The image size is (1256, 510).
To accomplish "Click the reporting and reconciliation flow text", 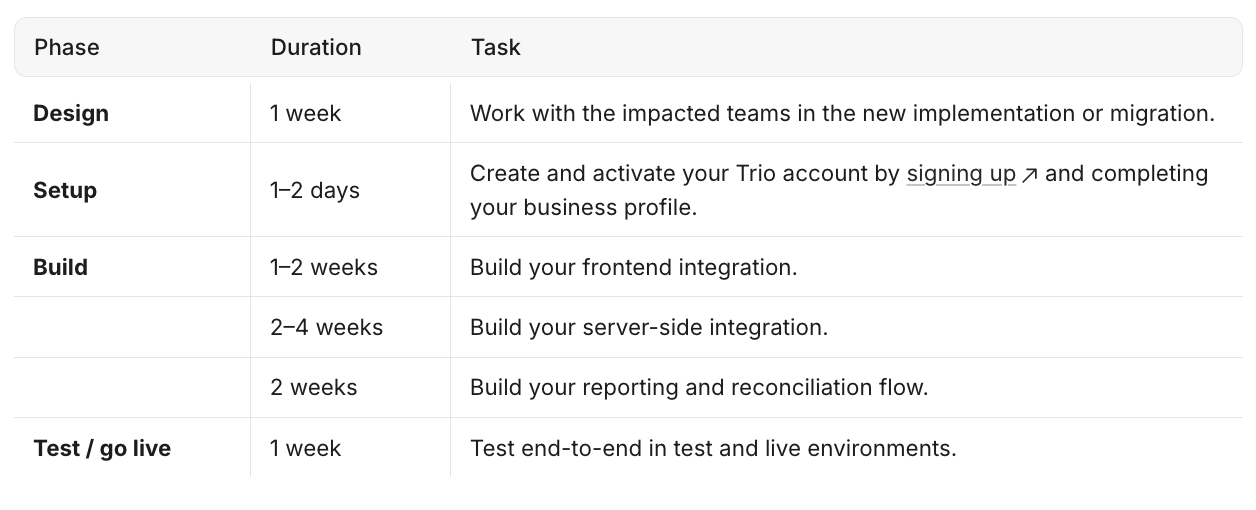I will 699,387.
